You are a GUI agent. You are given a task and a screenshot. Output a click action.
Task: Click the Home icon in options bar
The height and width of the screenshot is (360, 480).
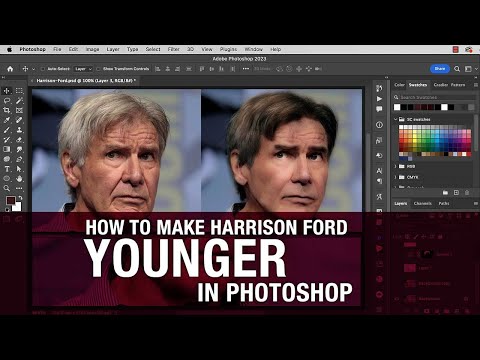click(10, 69)
